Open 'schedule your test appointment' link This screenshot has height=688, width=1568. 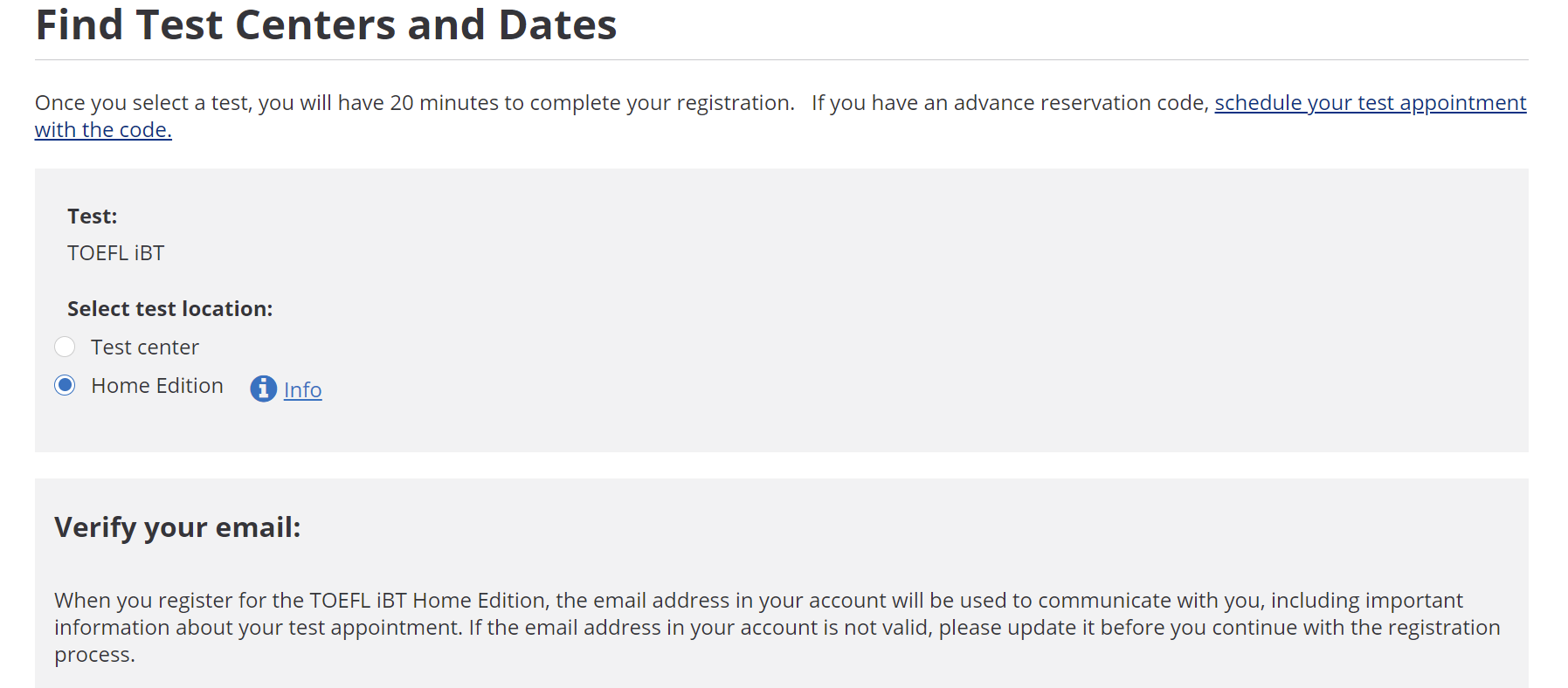pos(1370,103)
